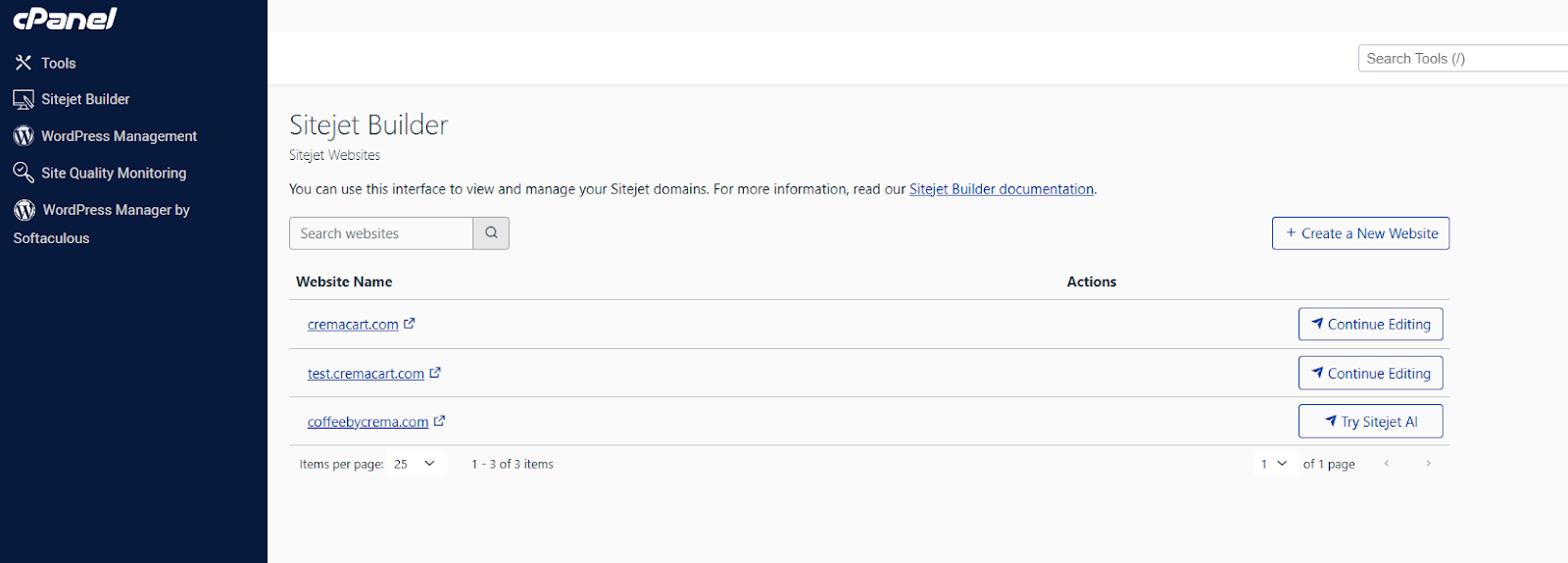This screenshot has height=563, width=1568.
Task: Click the 'of 1 page' text
Action: [x=1329, y=464]
